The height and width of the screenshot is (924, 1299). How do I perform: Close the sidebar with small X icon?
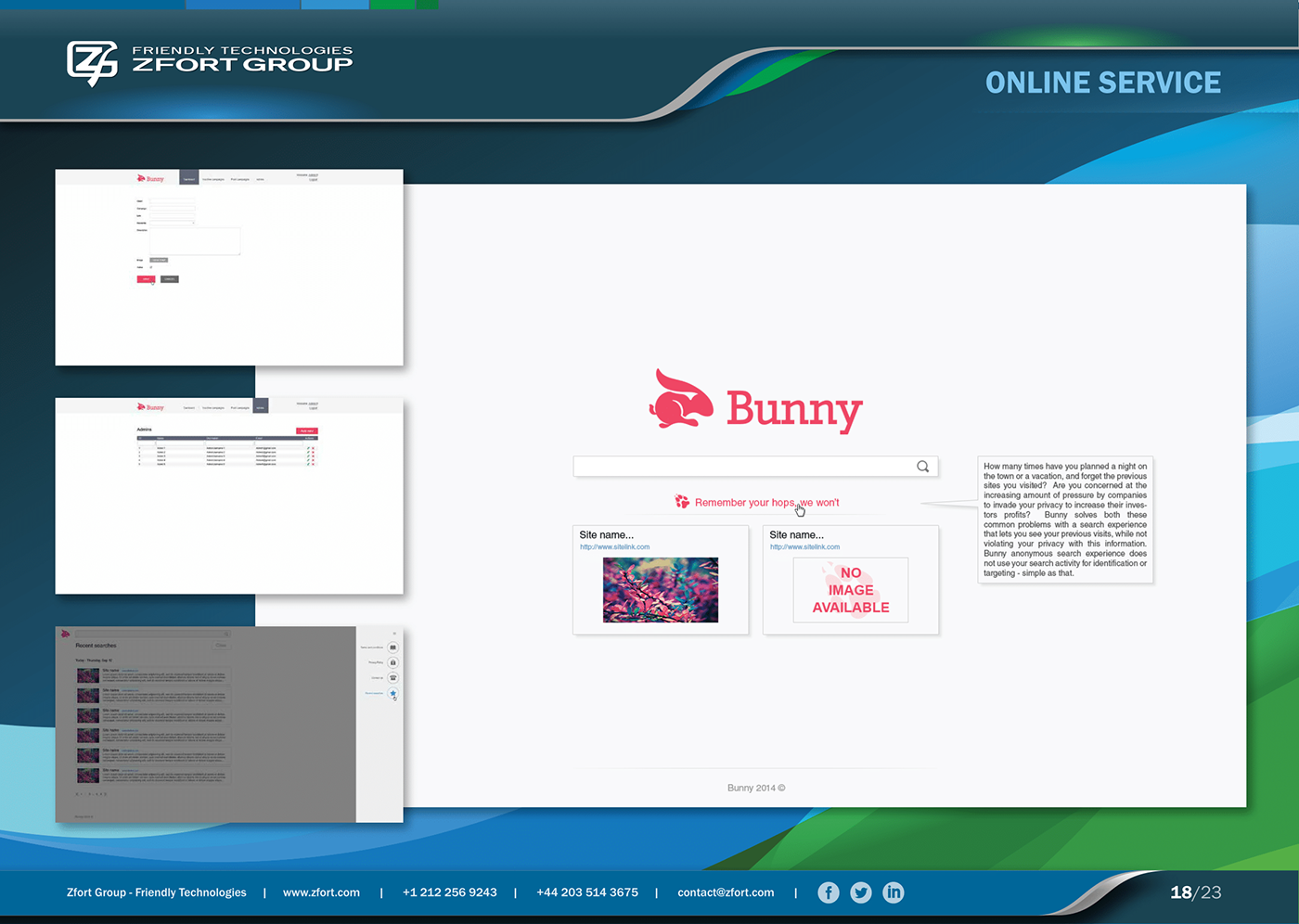click(x=394, y=634)
